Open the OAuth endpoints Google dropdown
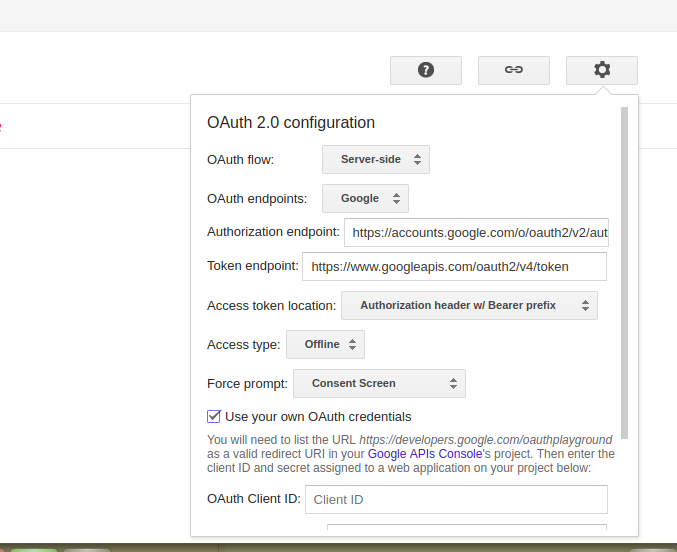 (365, 198)
